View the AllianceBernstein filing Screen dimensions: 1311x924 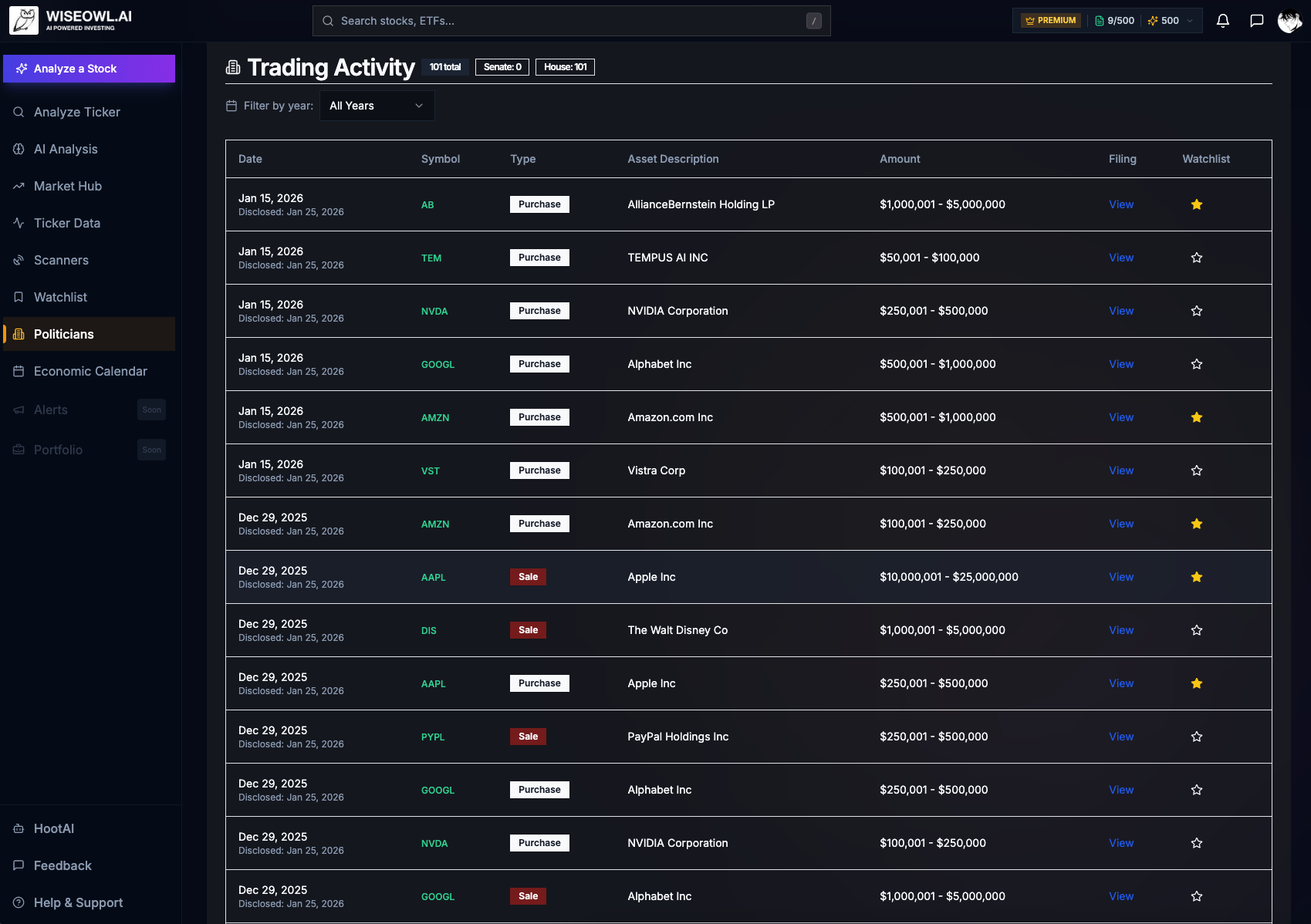(x=1121, y=204)
